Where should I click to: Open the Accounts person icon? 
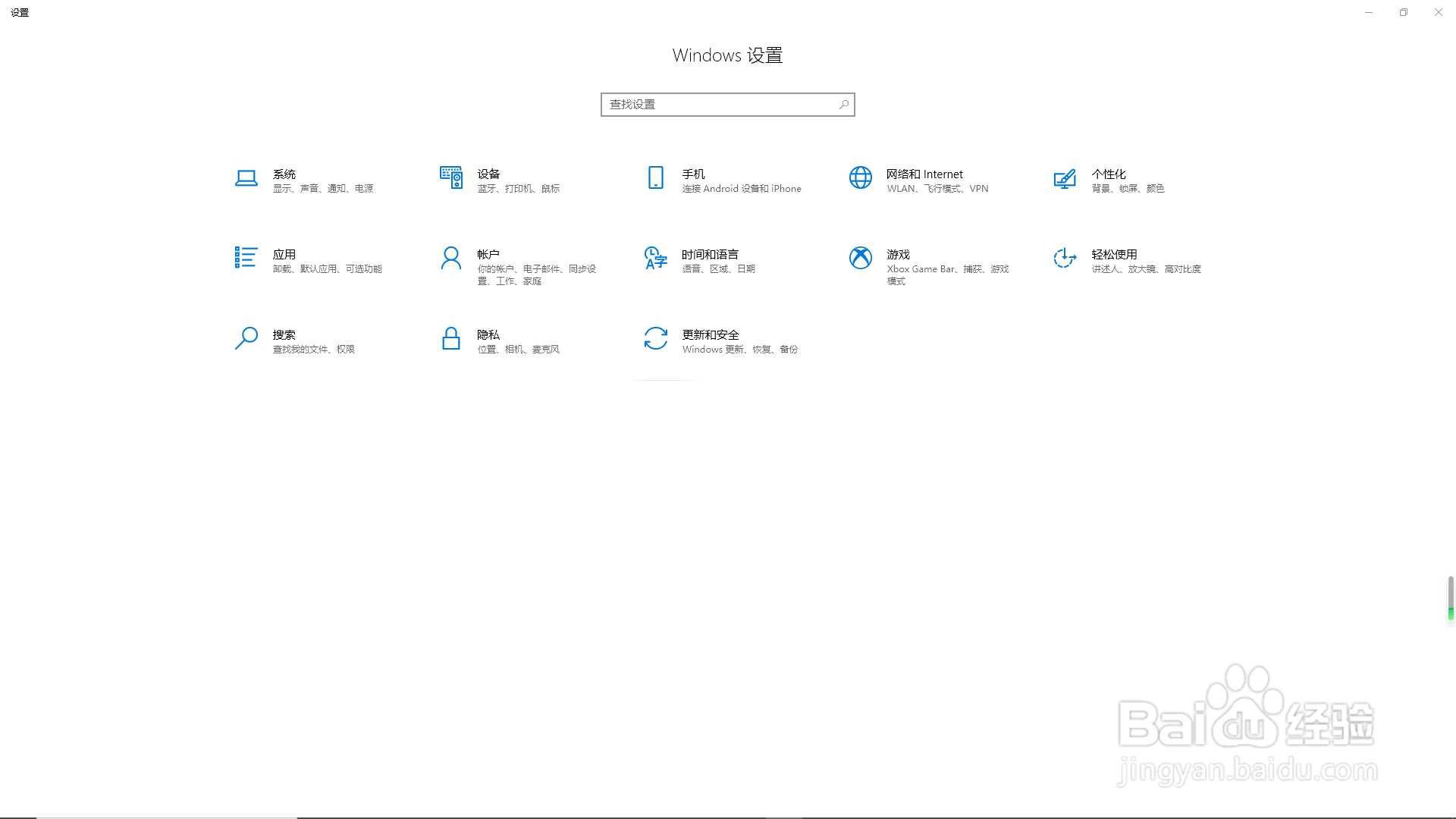pyautogui.click(x=450, y=258)
